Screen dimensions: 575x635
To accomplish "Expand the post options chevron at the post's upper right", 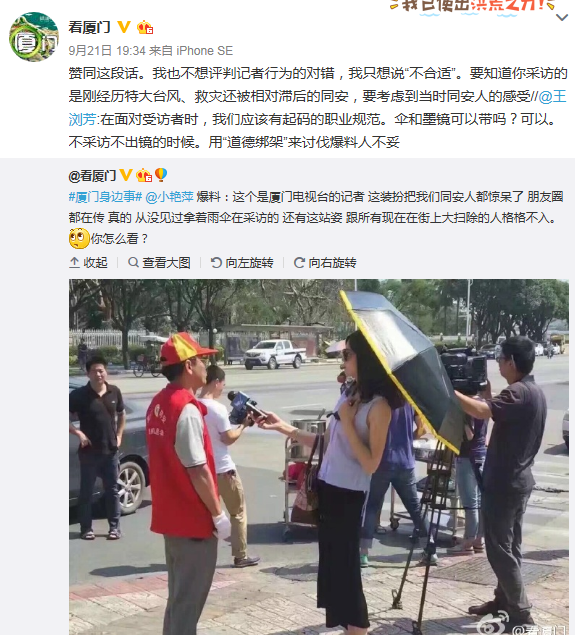I will [x=562, y=17].
